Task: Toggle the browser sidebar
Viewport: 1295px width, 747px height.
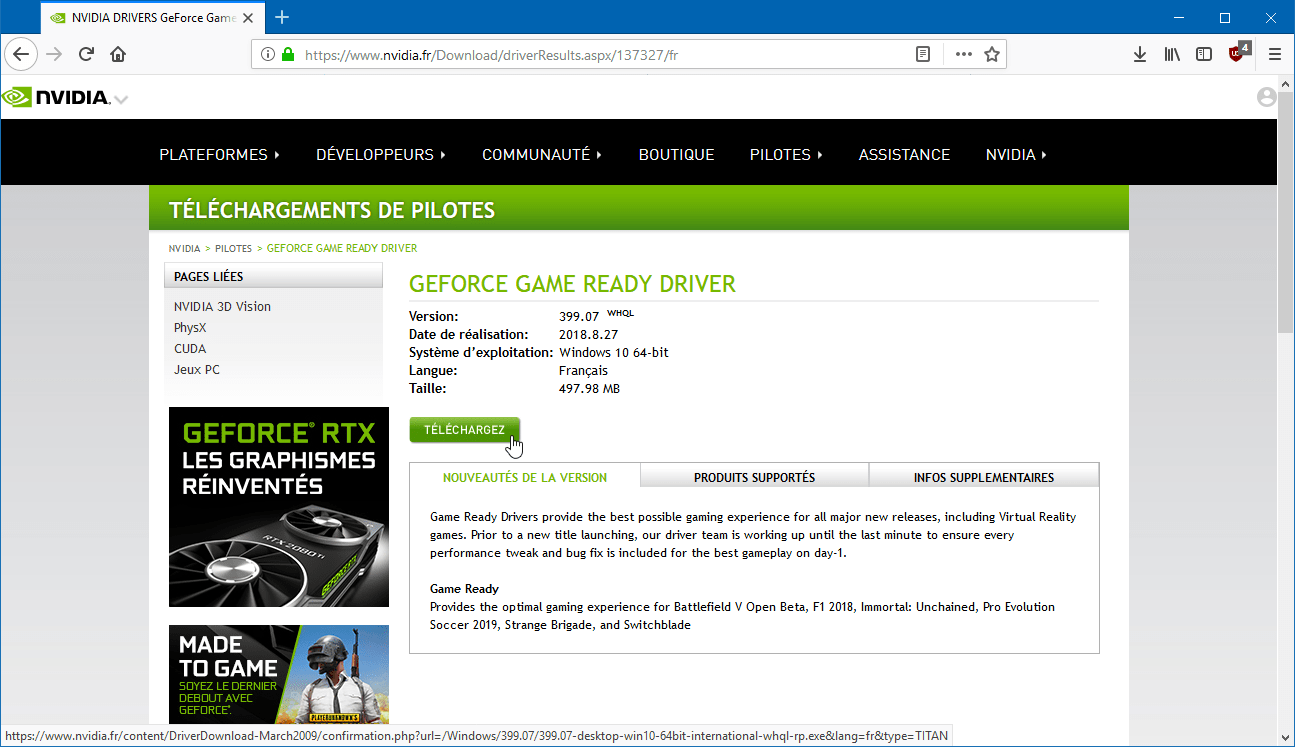Action: click(1204, 55)
